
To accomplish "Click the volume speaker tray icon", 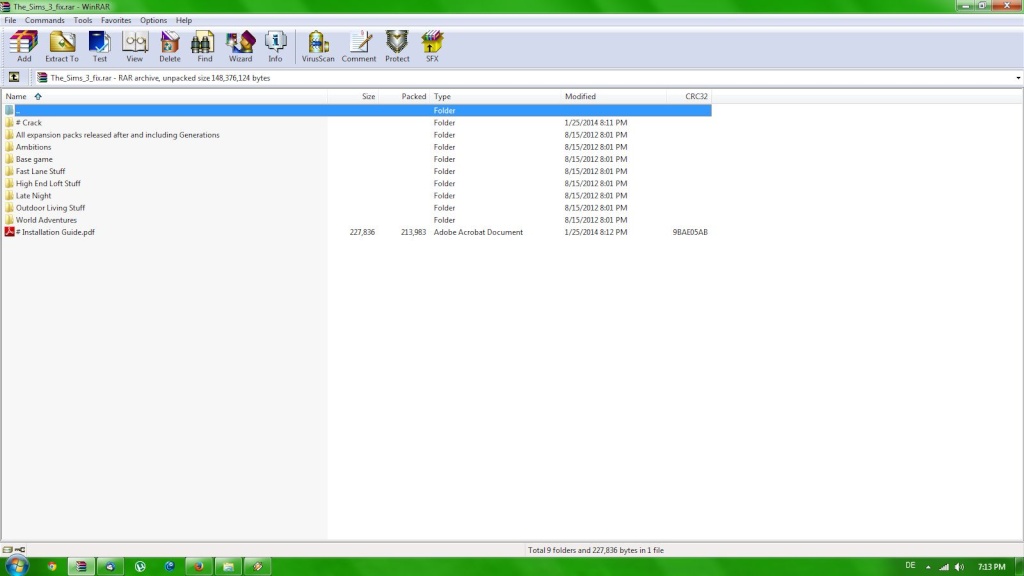I will [959, 567].
